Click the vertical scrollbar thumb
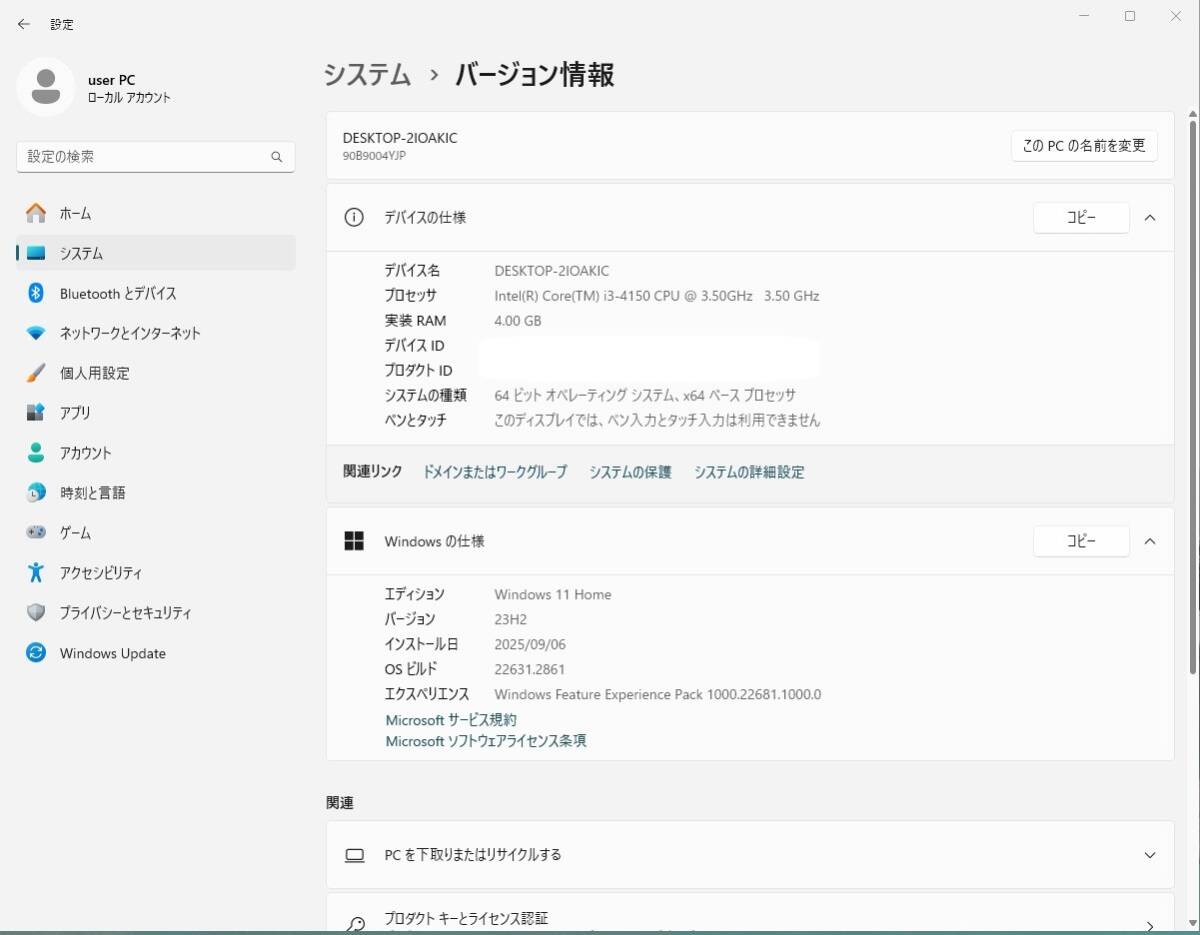The width and height of the screenshot is (1200, 935). point(1192,396)
